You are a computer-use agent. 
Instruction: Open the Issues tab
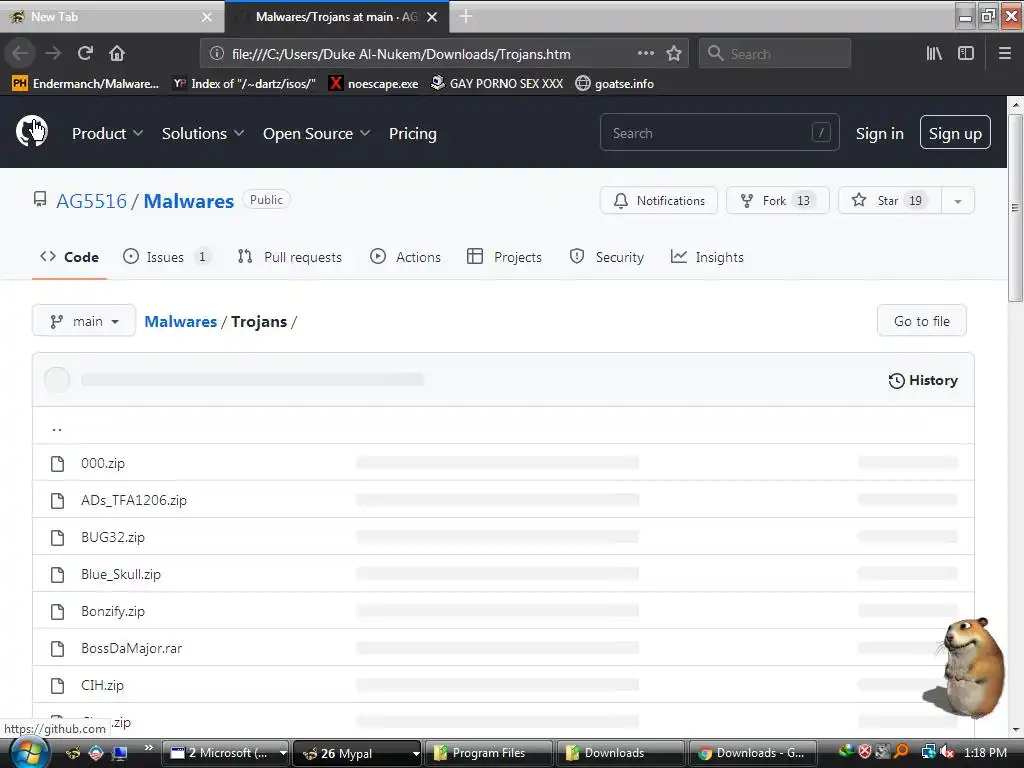167,257
